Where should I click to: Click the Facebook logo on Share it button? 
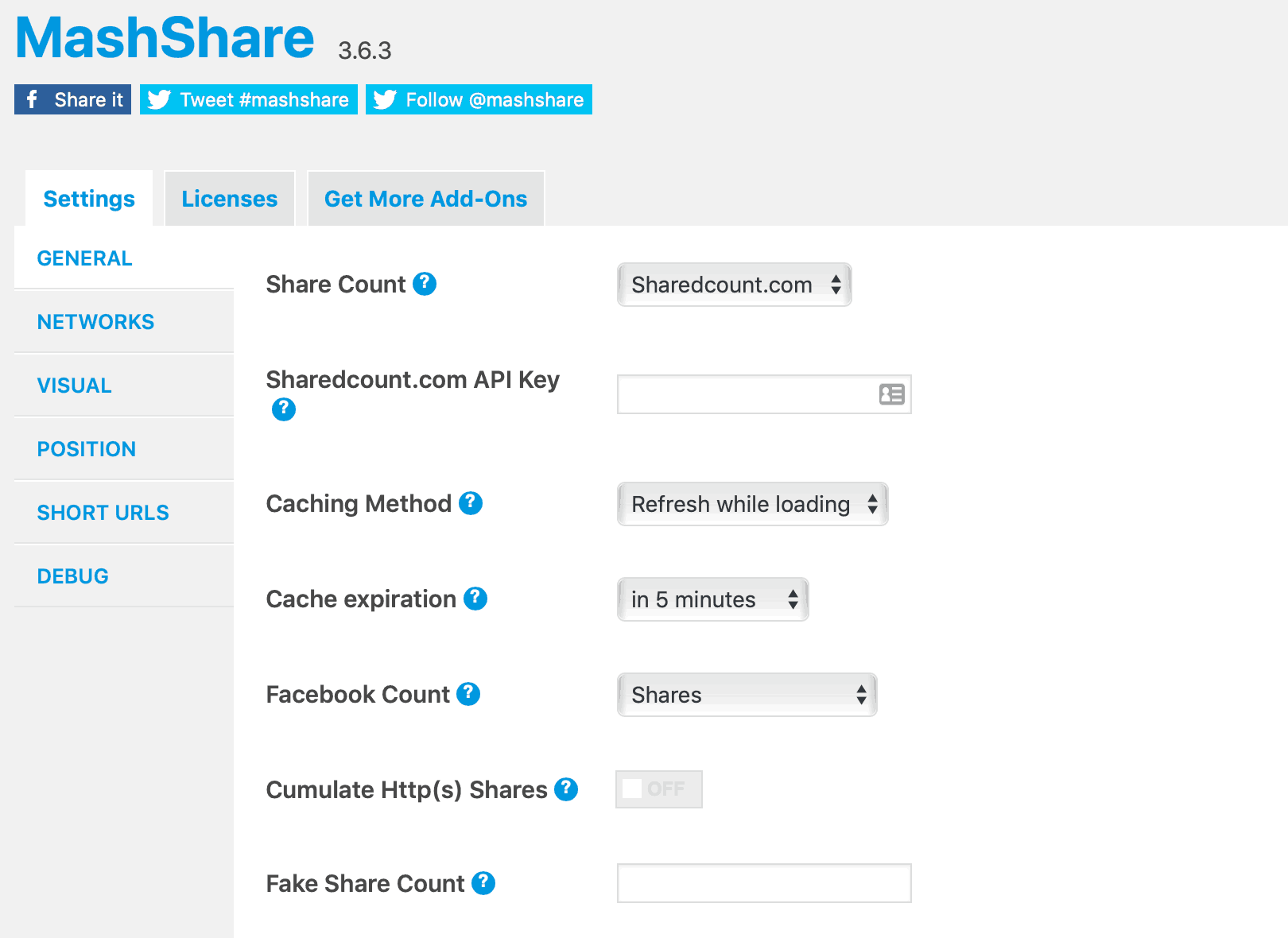pyautogui.click(x=32, y=99)
